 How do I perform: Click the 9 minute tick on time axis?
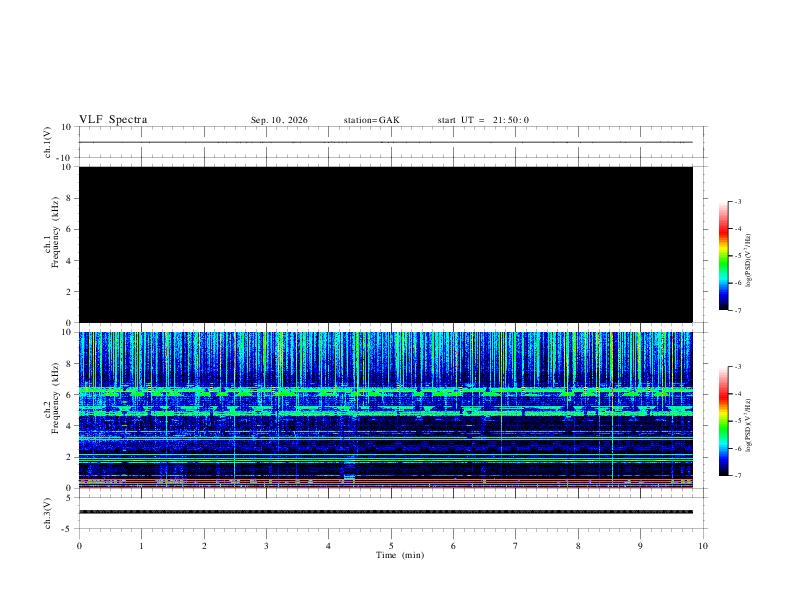[x=640, y=546]
